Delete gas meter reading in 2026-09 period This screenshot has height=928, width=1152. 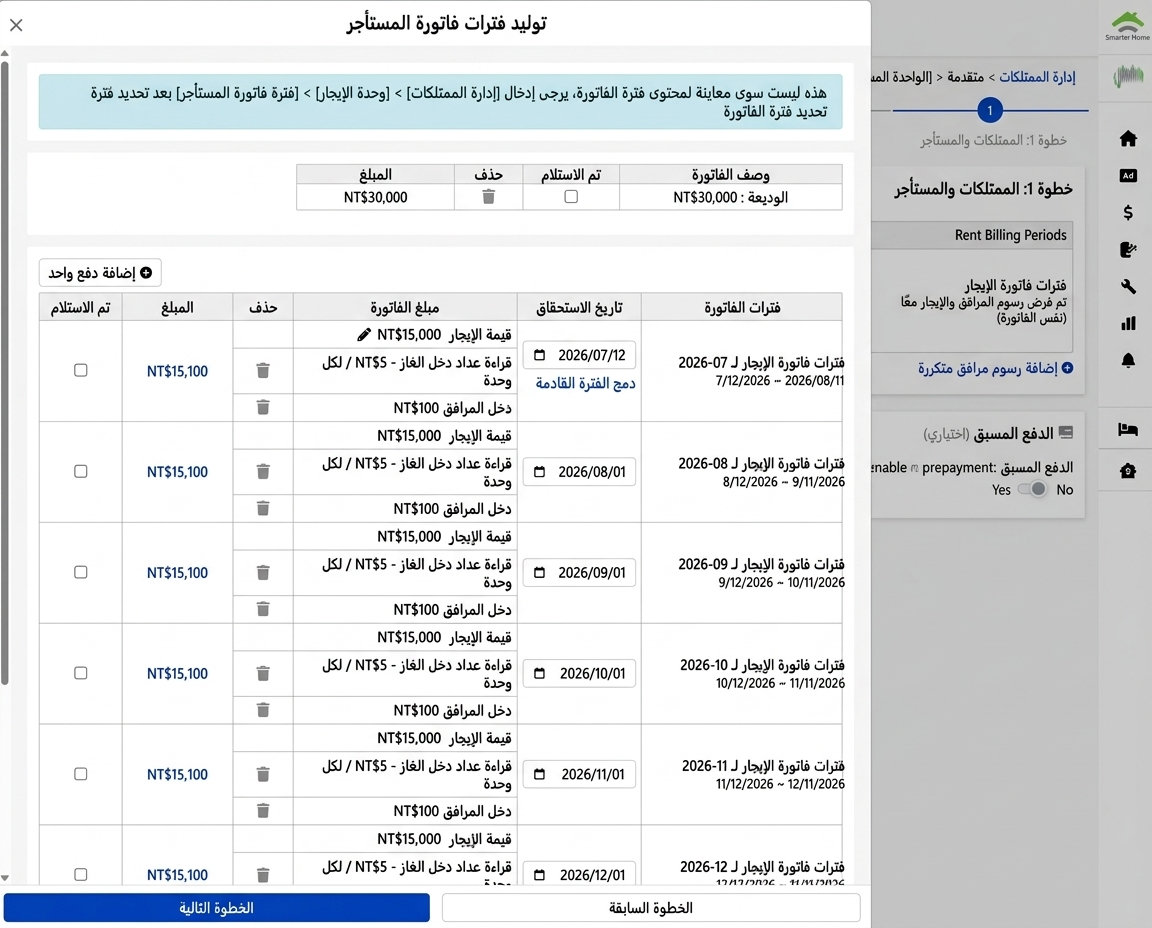[x=263, y=572]
